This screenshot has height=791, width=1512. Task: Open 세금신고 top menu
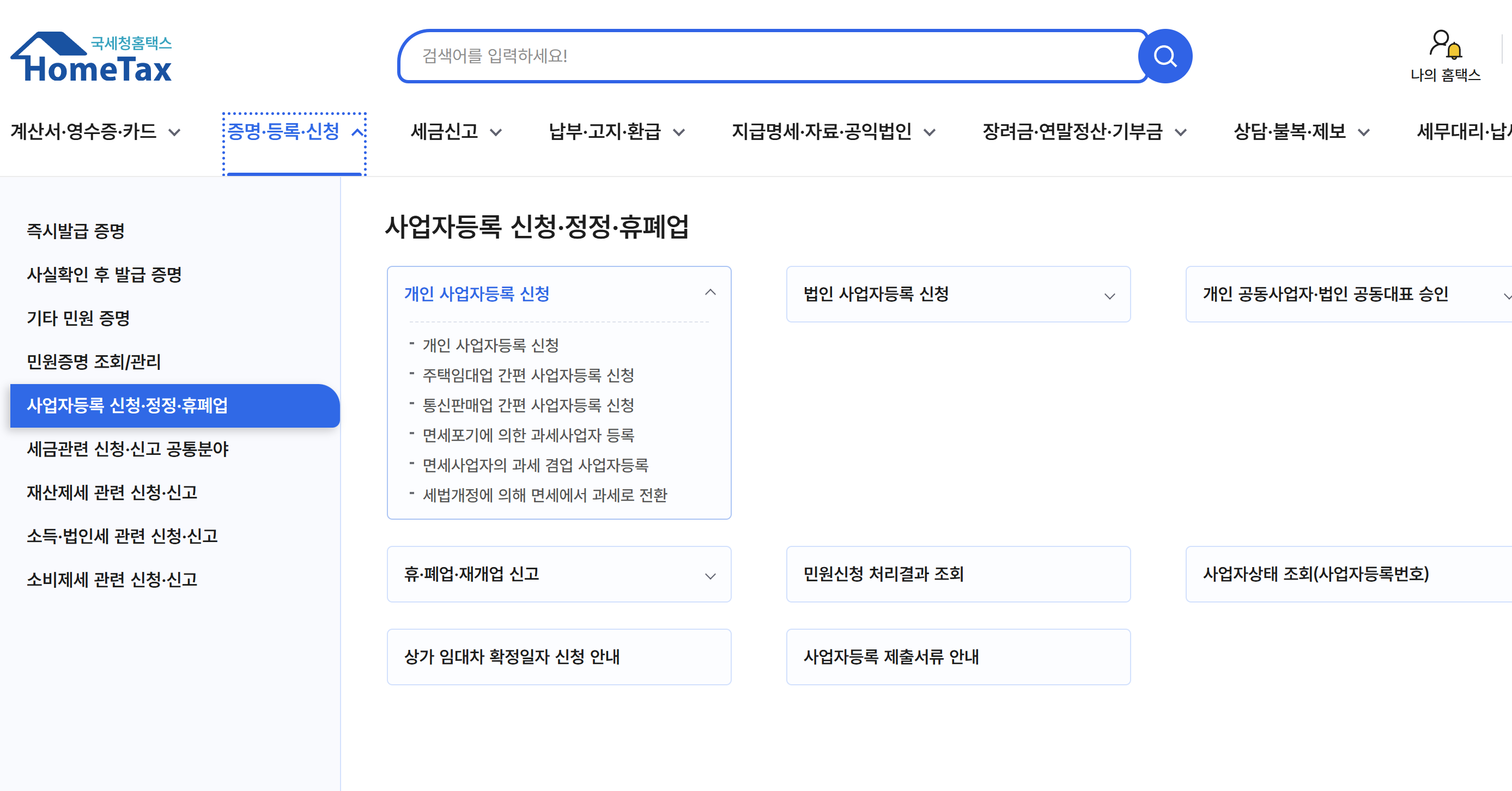pos(444,131)
